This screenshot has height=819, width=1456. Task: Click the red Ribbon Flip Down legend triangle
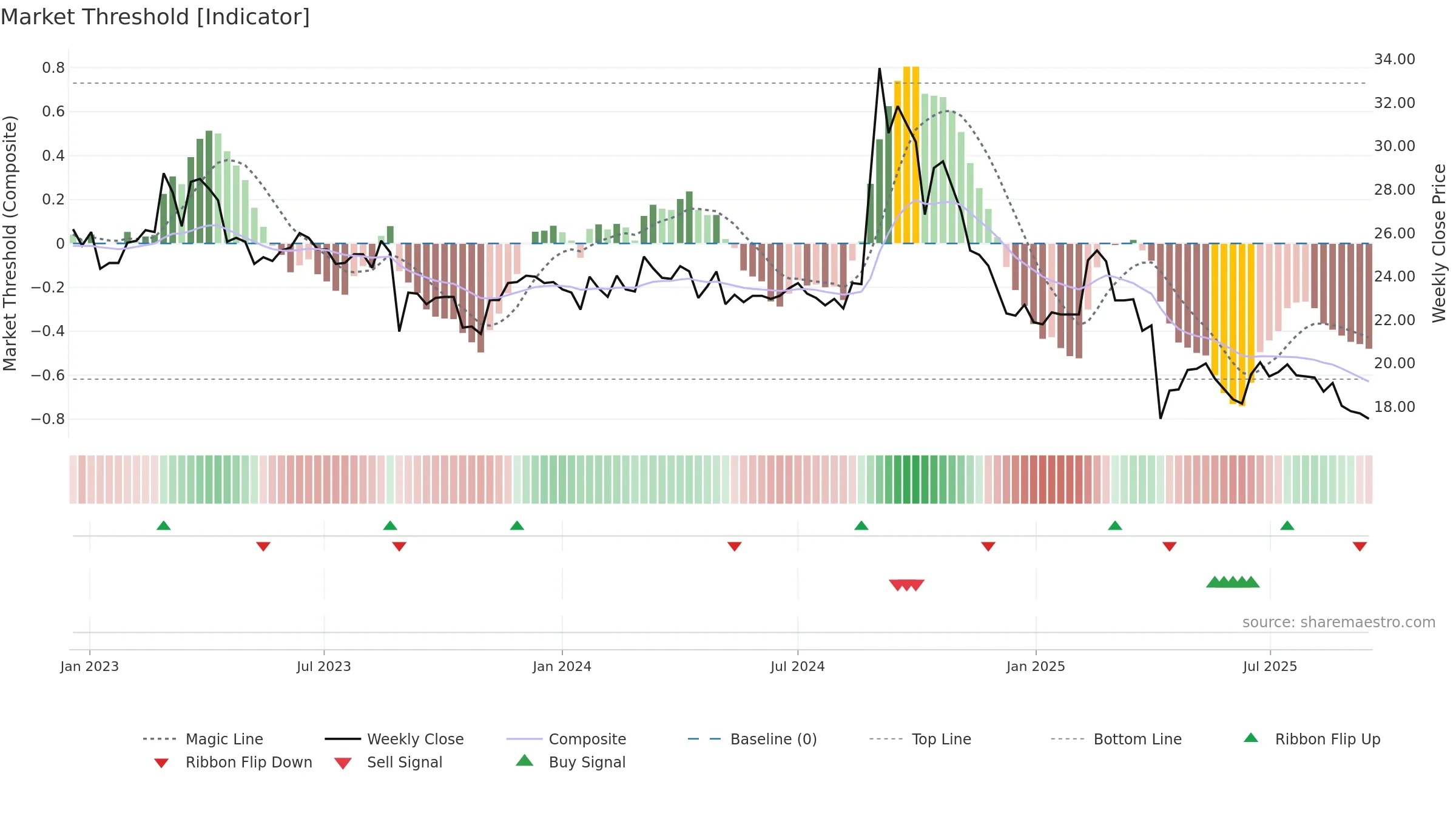click(161, 763)
